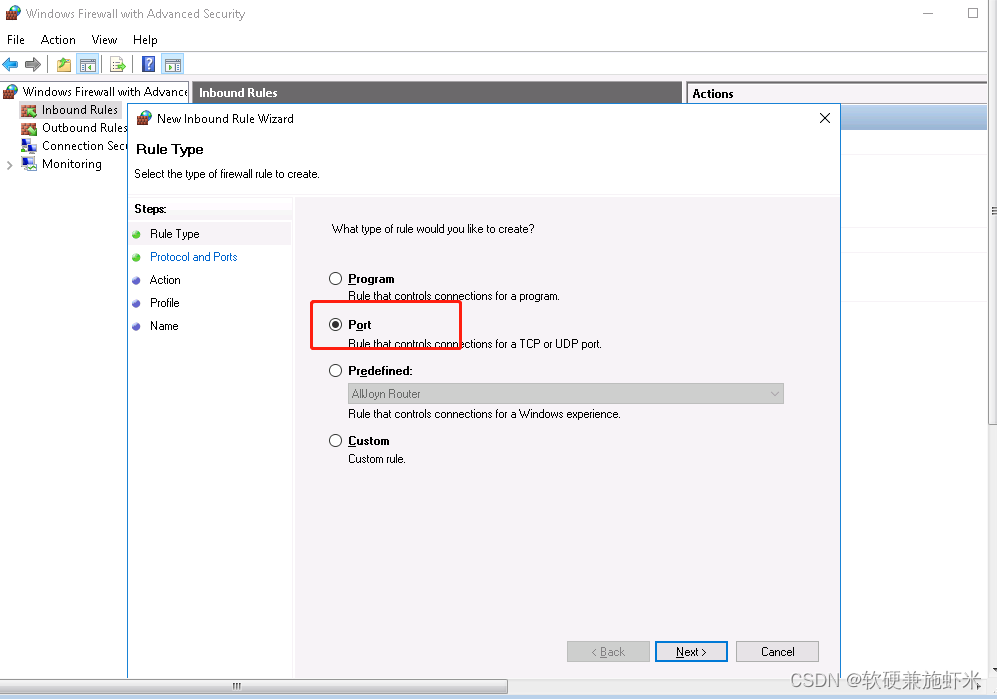The height and width of the screenshot is (699, 997).
Task: Select the Custom rule type radio button
Action: point(335,440)
